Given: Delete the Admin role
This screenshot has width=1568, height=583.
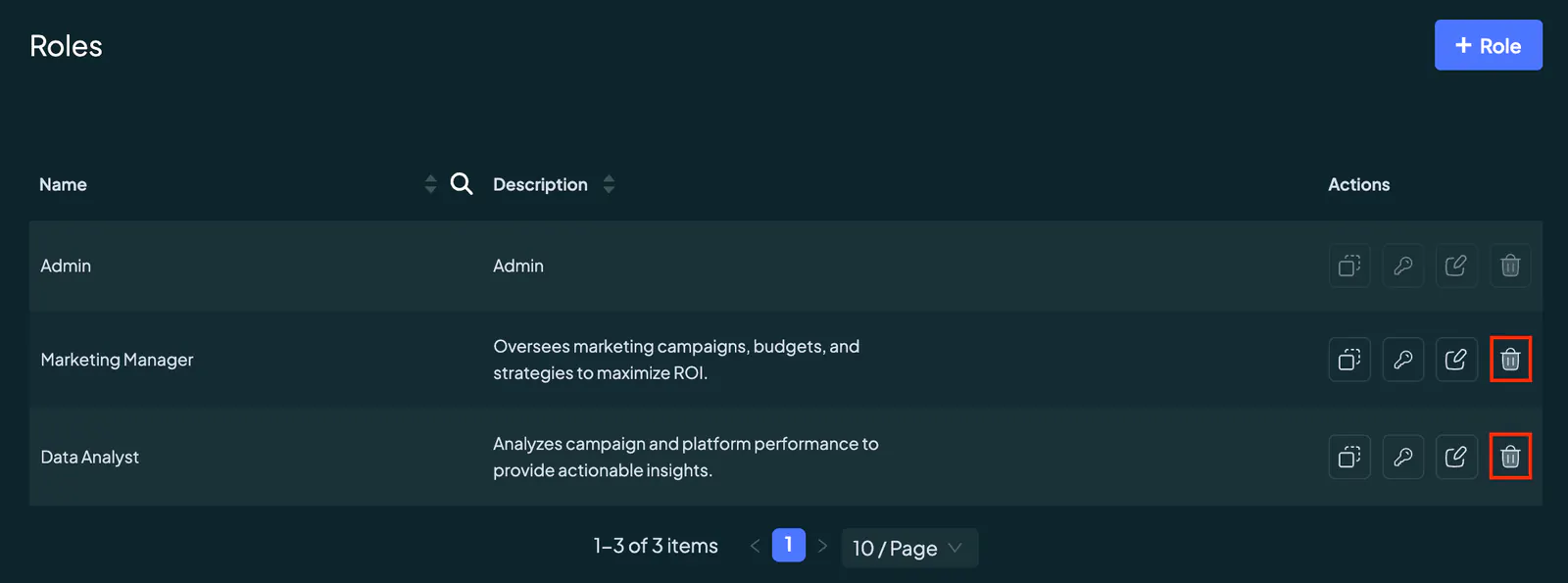Looking at the screenshot, I should tap(1510, 266).
